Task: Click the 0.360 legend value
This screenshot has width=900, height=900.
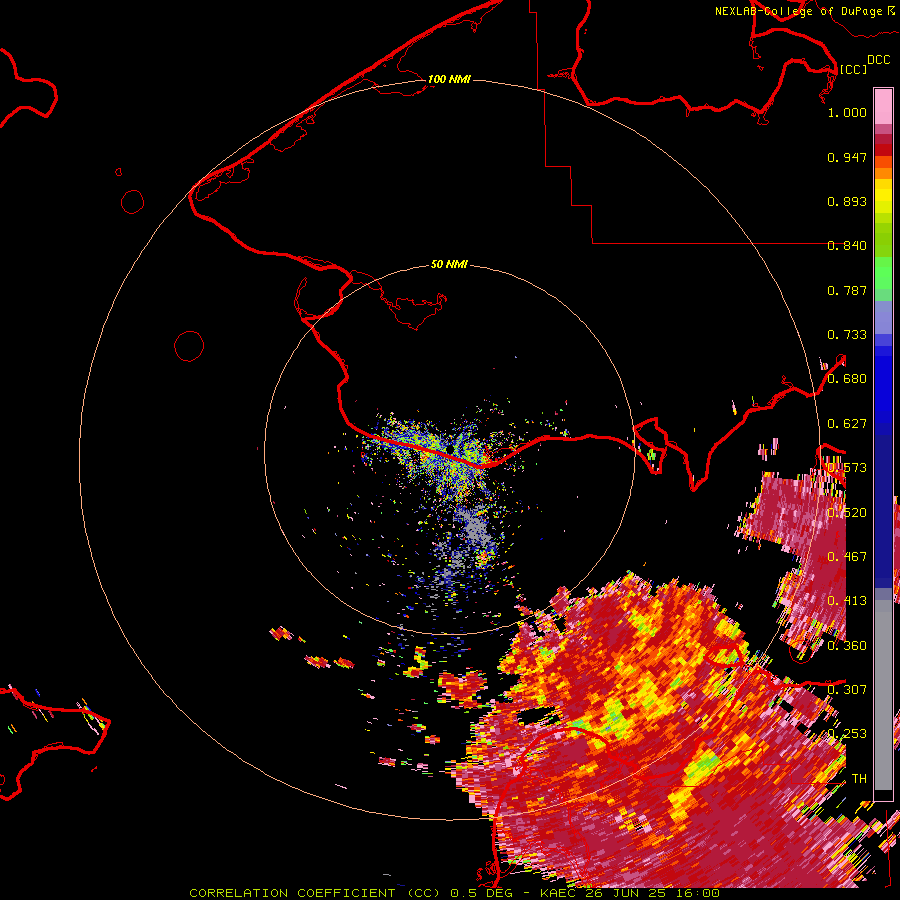Action: coord(847,646)
